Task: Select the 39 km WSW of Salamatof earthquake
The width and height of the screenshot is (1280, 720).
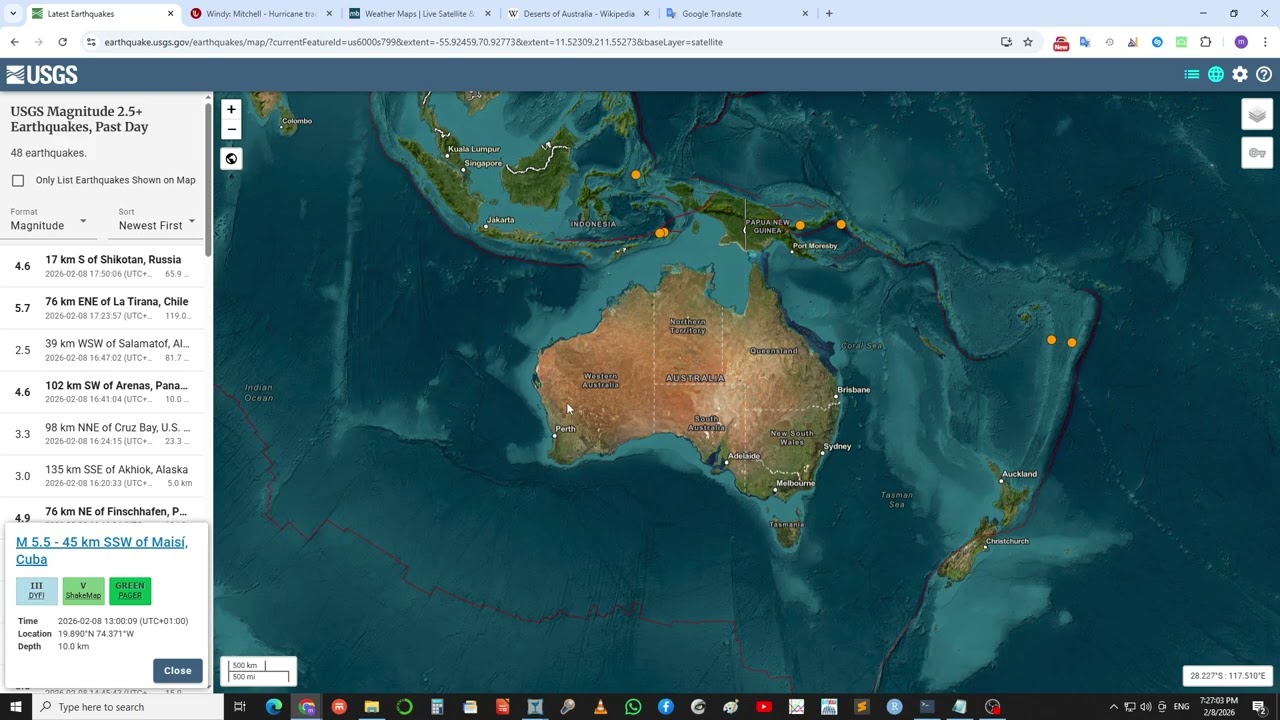Action: pyautogui.click(x=101, y=350)
